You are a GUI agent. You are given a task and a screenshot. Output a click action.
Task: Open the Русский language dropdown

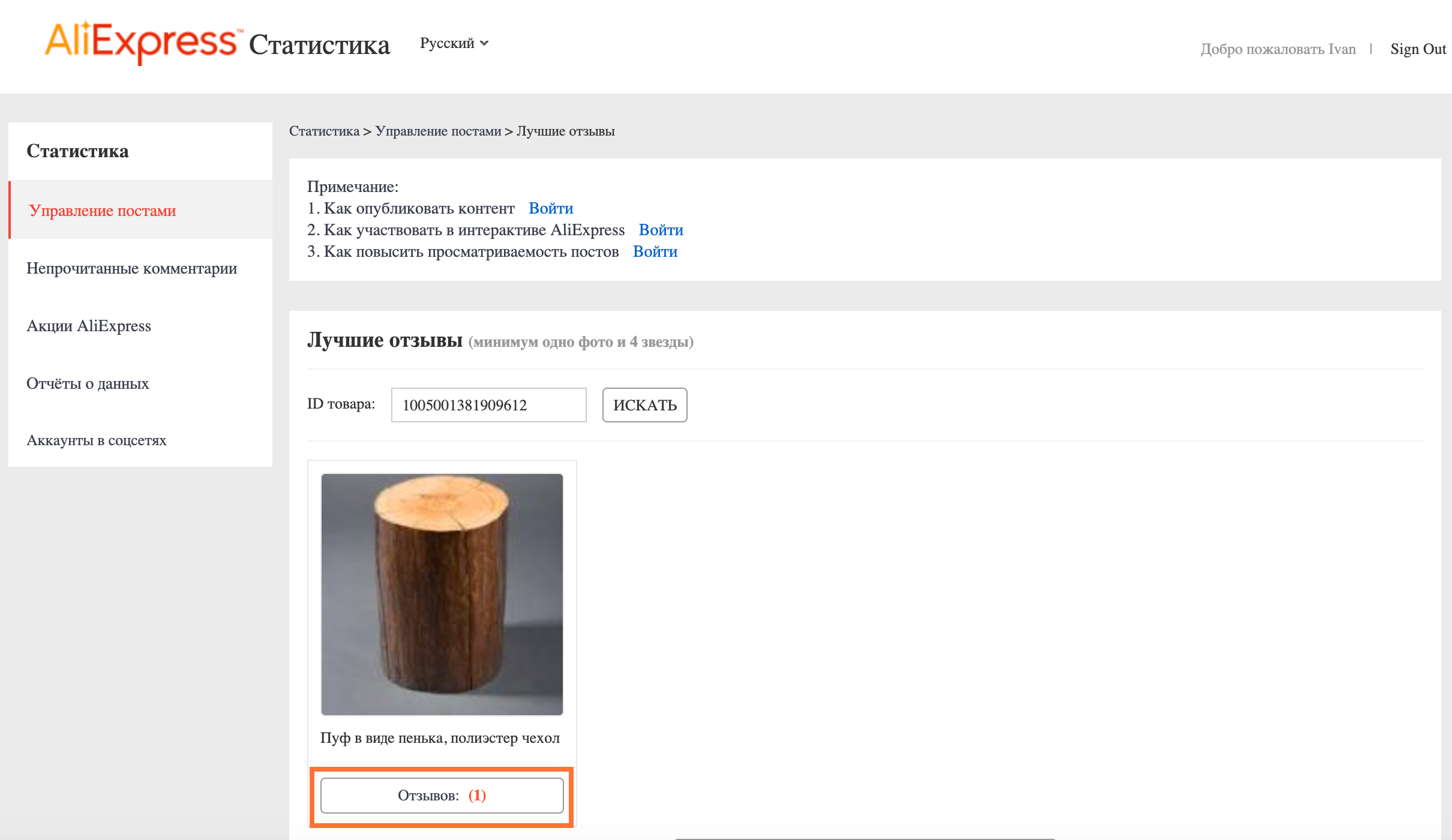(x=454, y=43)
